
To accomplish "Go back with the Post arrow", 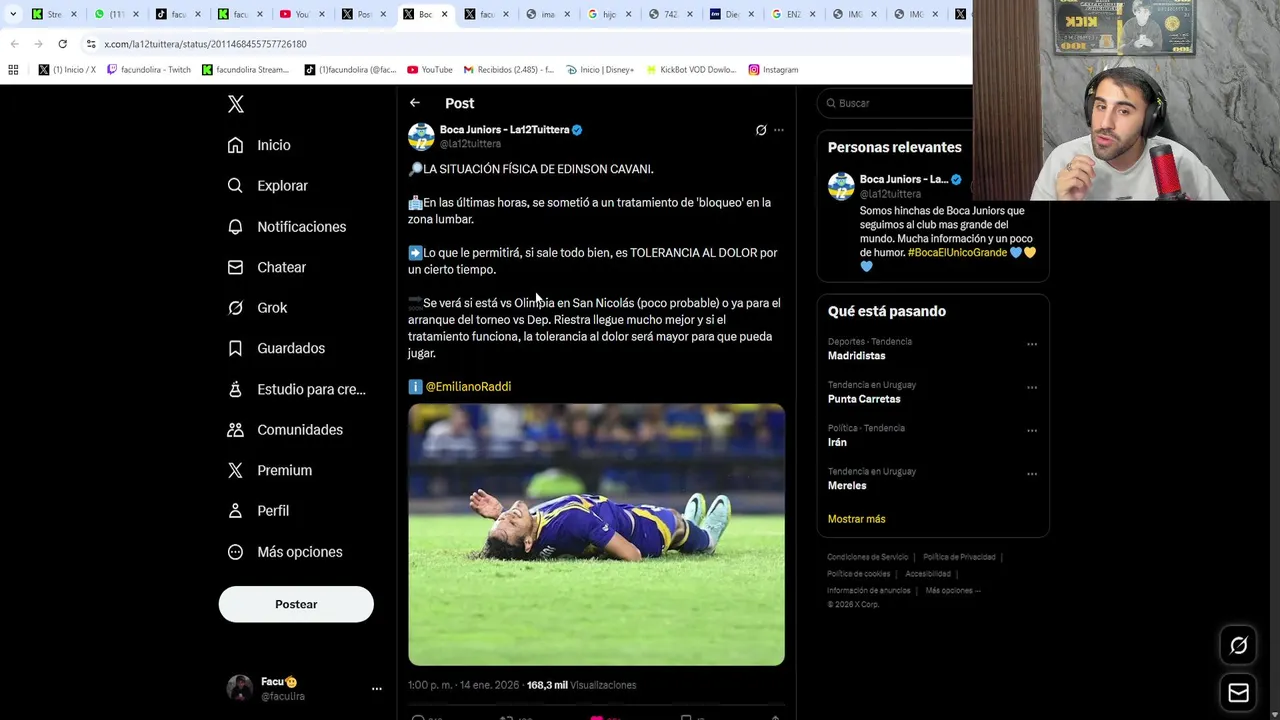I will tap(415, 103).
